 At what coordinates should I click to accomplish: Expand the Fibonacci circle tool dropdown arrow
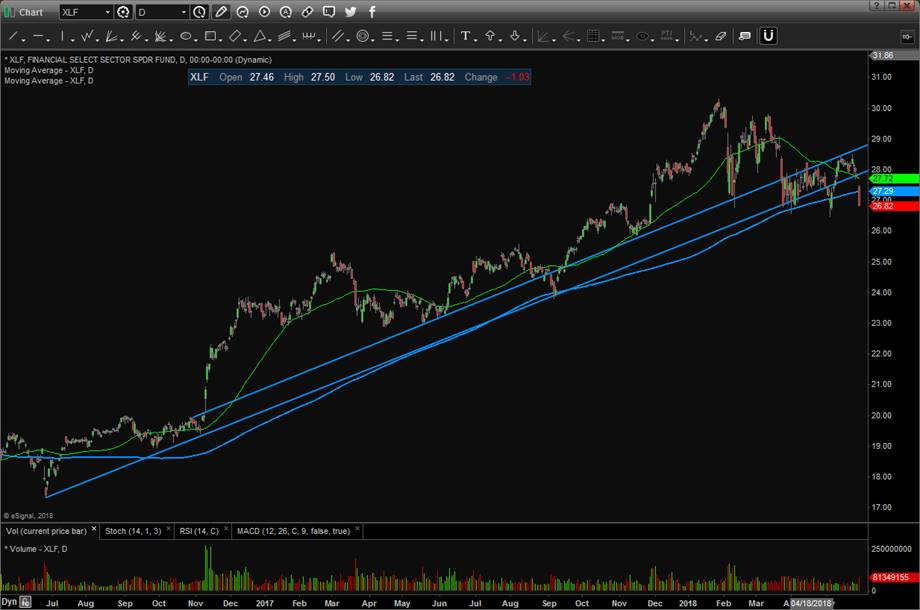(x=373, y=39)
